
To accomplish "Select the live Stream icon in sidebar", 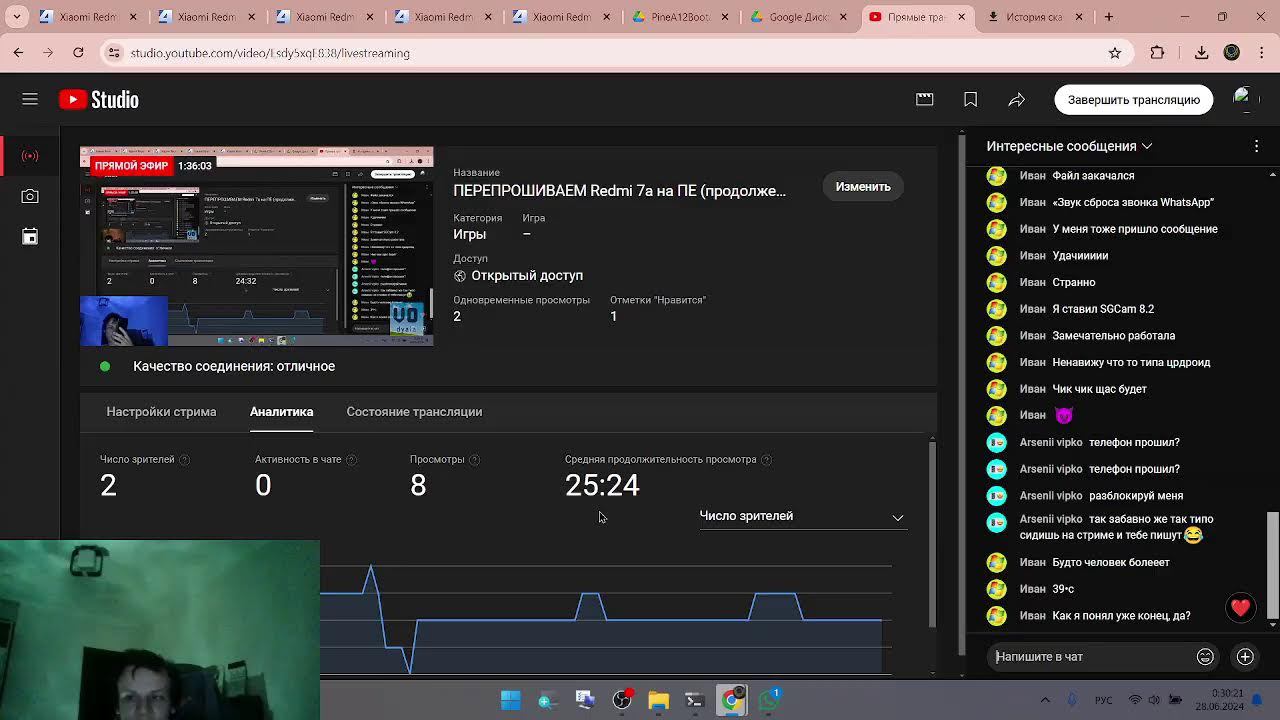I will coord(30,156).
